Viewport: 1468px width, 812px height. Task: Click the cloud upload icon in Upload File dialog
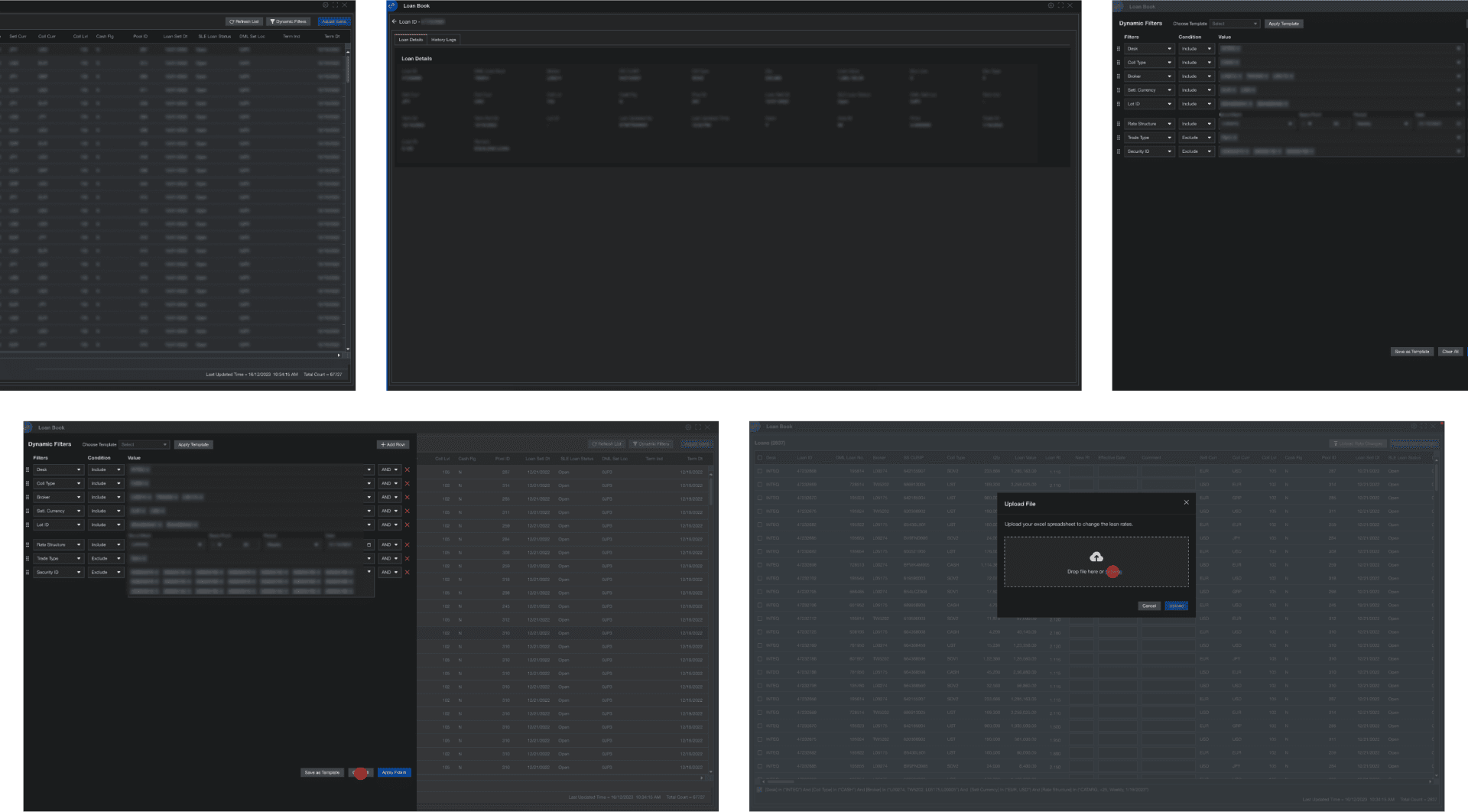[x=1096, y=557]
